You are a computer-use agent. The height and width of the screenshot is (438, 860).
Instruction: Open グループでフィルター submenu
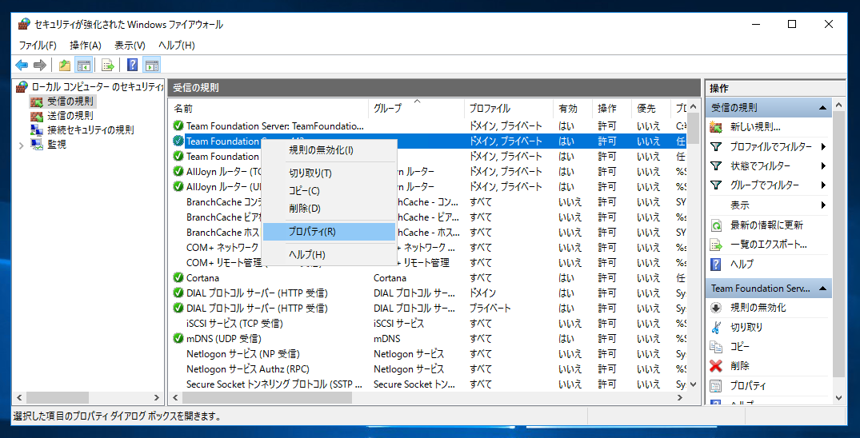click(x=764, y=185)
